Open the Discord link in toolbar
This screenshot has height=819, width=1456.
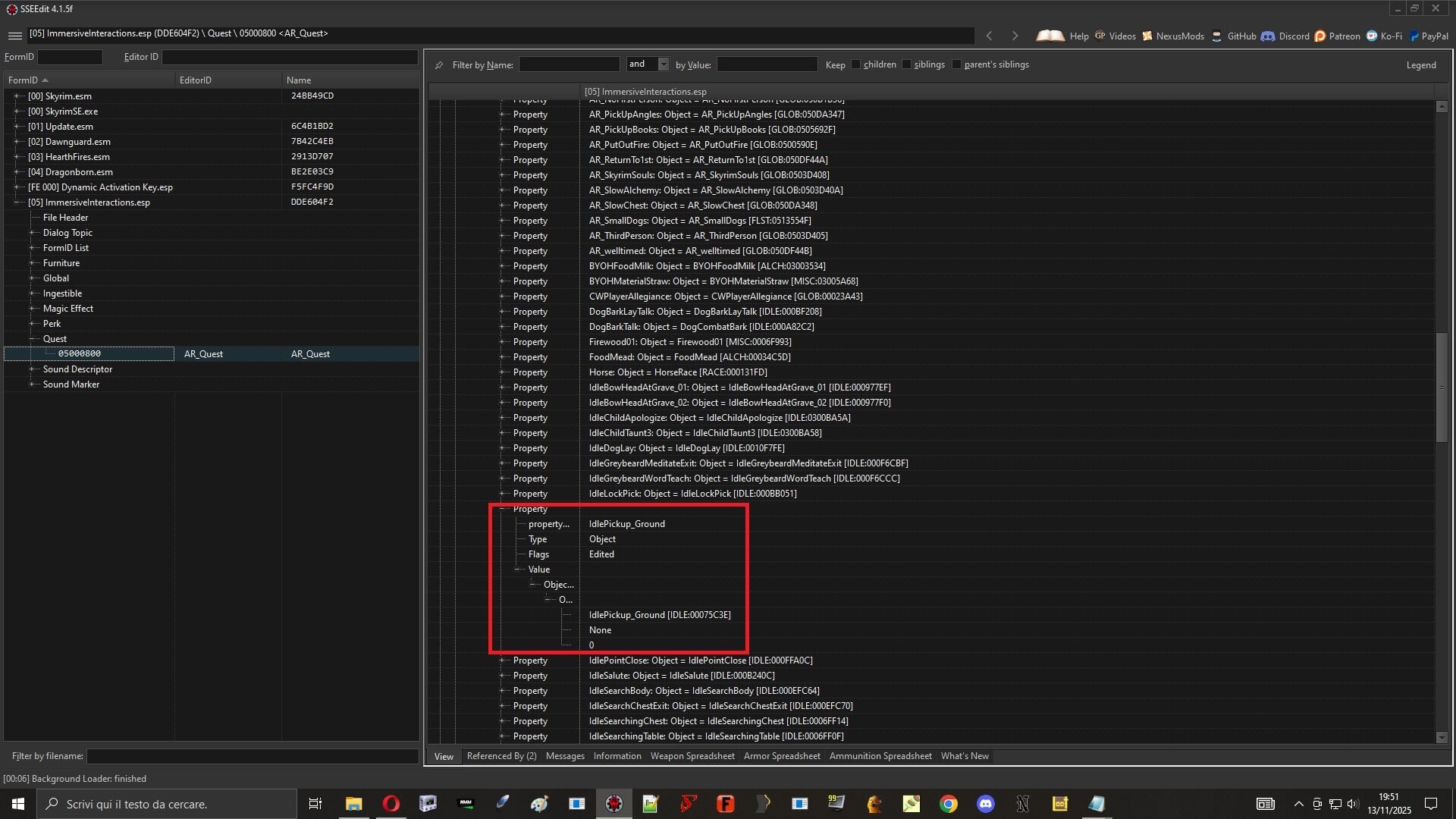click(1285, 36)
